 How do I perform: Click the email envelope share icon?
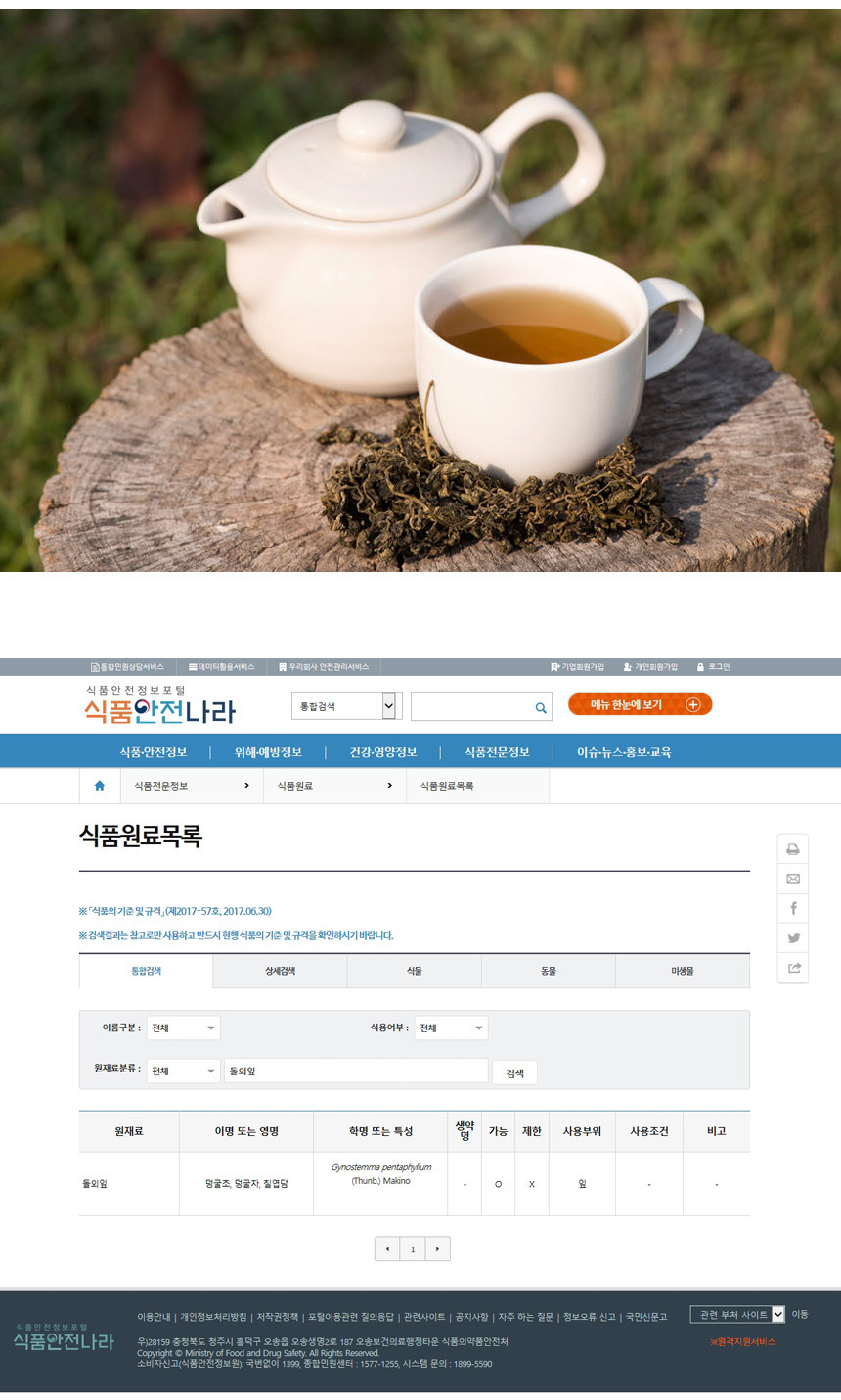793,879
